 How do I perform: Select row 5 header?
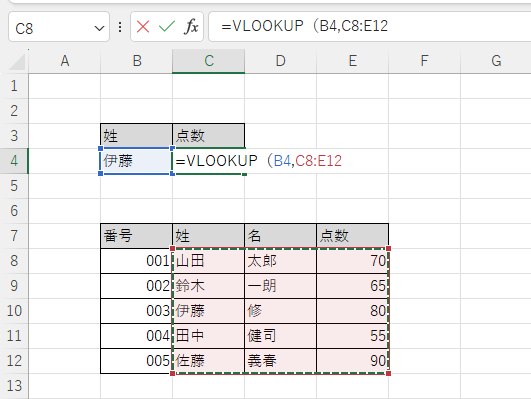(14, 186)
